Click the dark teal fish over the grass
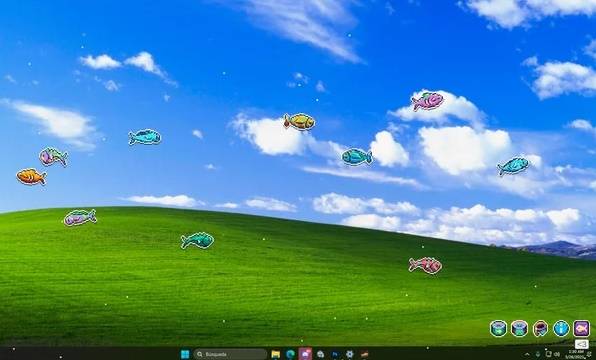Screen dimensions: 596x360 pyautogui.click(x=197, y=241)
